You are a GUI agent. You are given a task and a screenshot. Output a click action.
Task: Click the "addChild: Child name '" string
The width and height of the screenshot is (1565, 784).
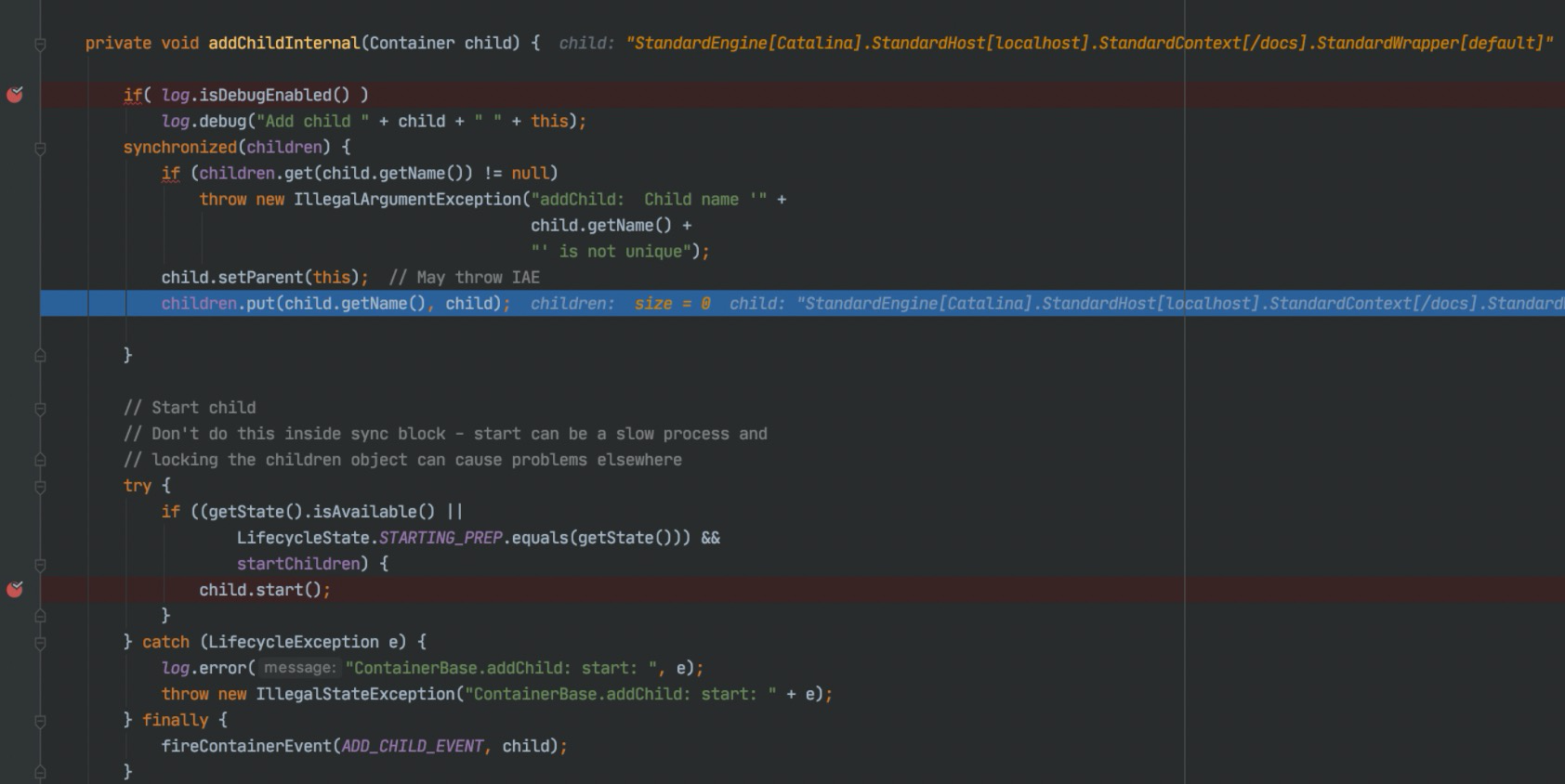649,199
